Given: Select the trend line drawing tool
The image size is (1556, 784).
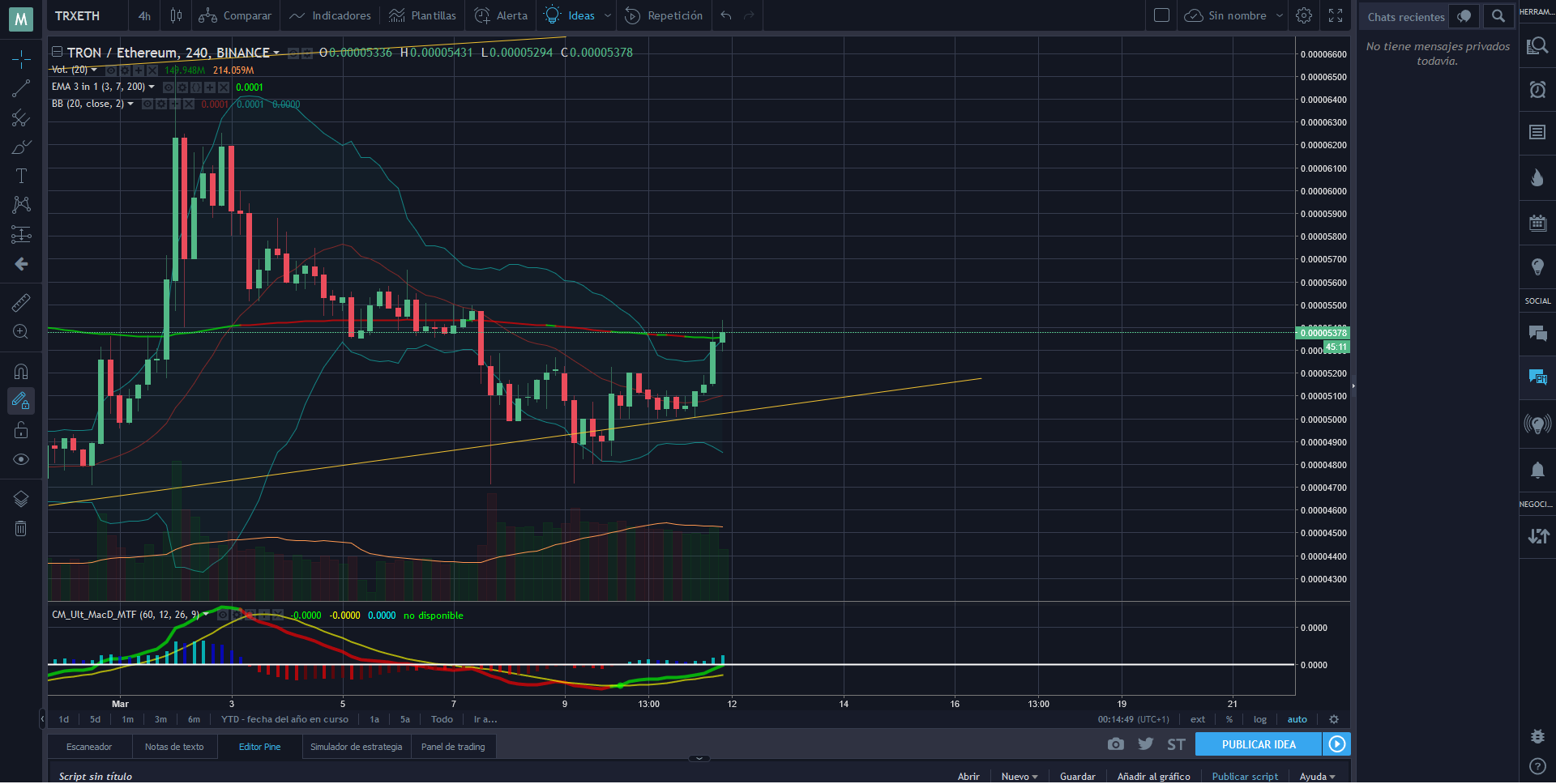Looking at the screenshot, I should click(21, 88).
